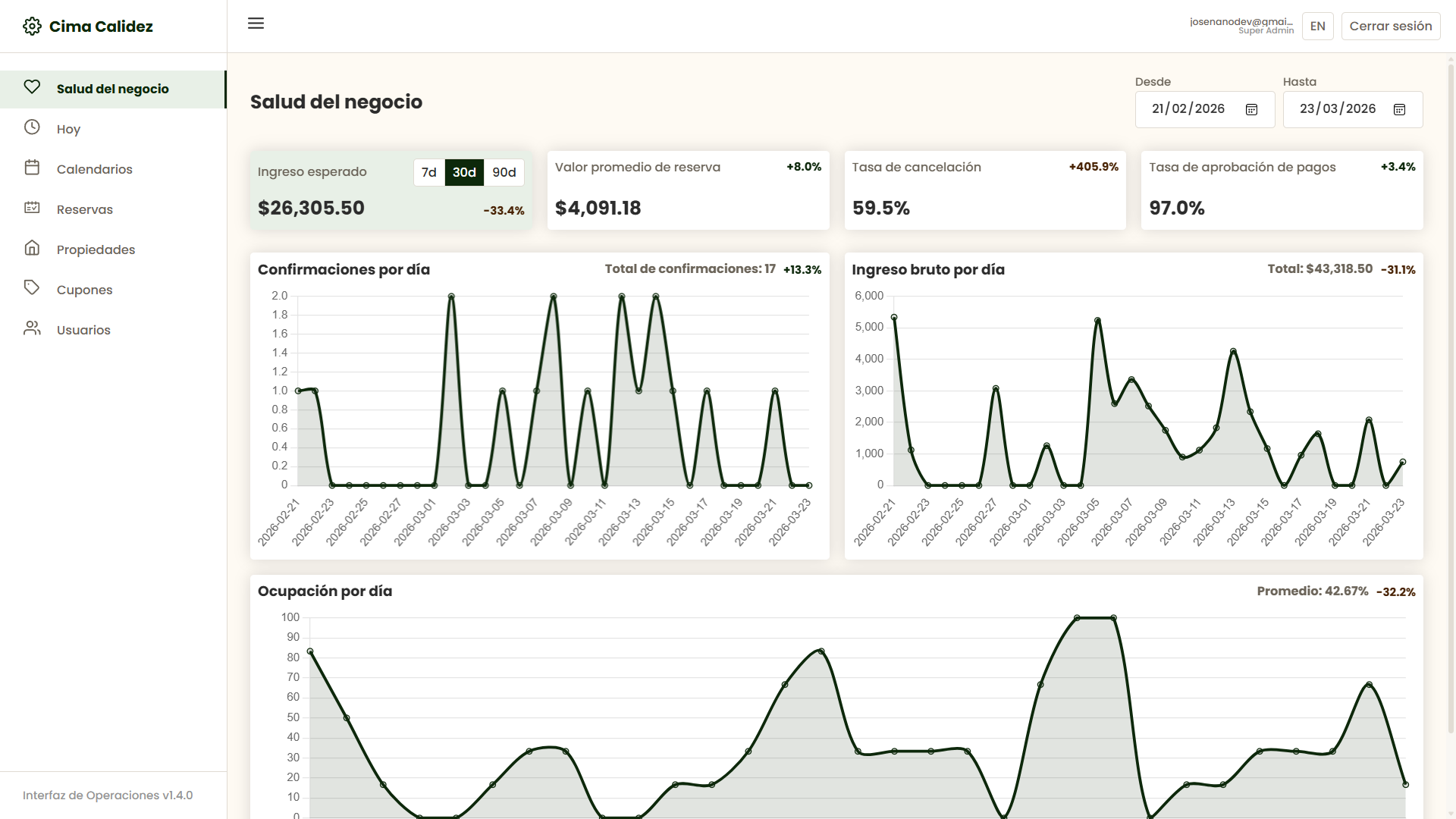Open the Desde date picker calendar icon
The height and width of the screenshot is (819, 1456).
(1252, 109)
